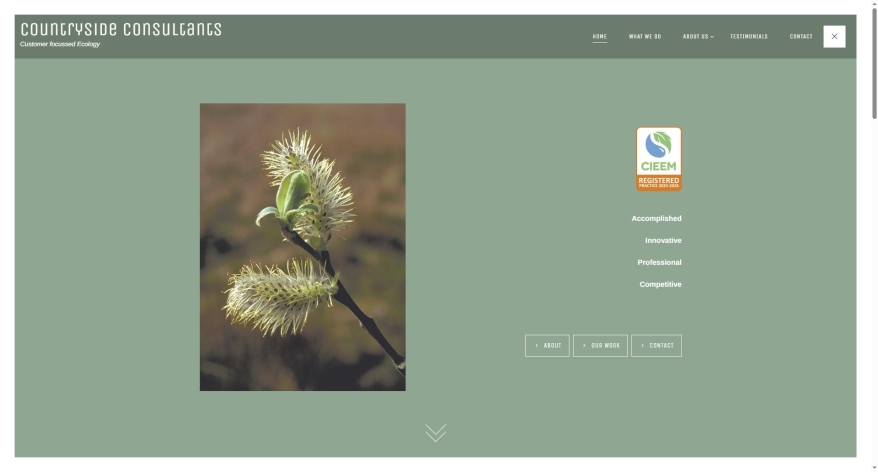Viewport: 878px width, 472px height.
Task: Click the Countryside Consultants site title
Action: click(121, 29)
